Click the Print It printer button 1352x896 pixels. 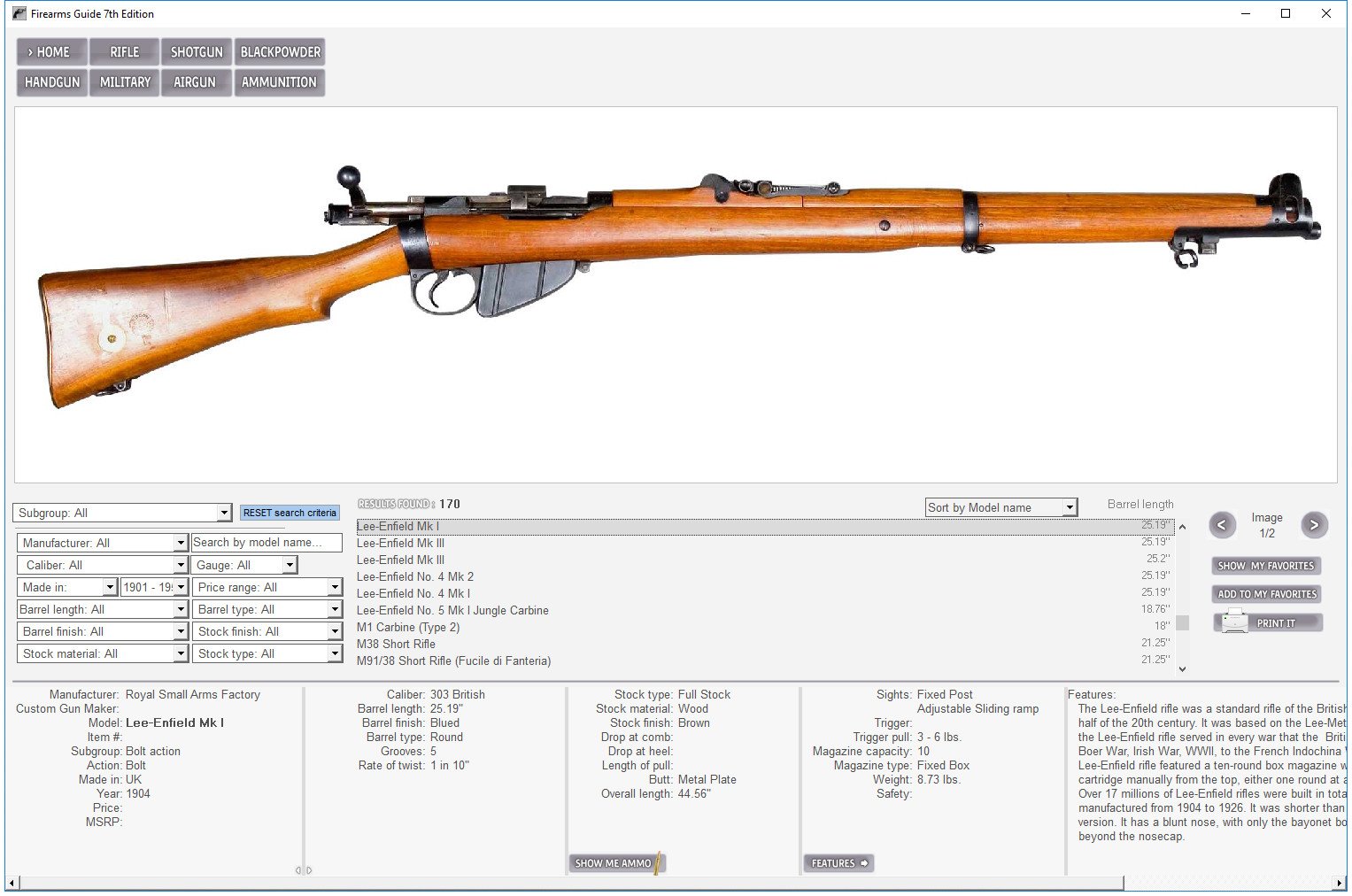click(1267, 622)
